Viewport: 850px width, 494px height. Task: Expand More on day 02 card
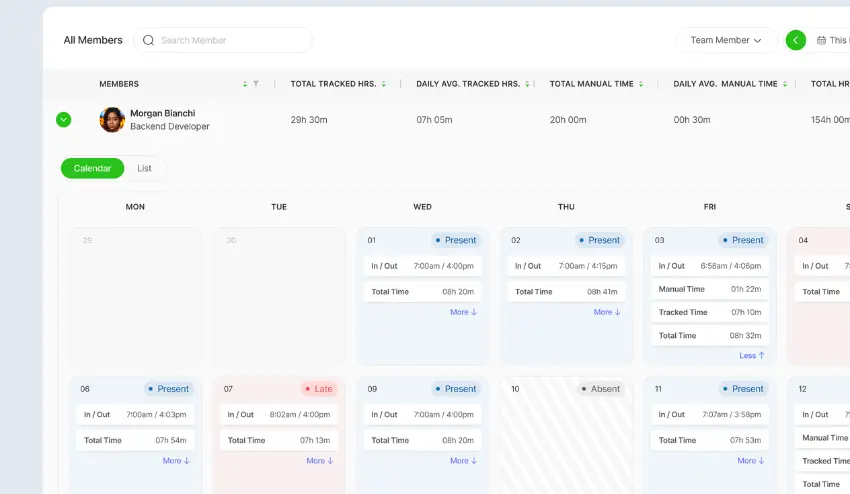pyautogui.click(x=607, y=312)
